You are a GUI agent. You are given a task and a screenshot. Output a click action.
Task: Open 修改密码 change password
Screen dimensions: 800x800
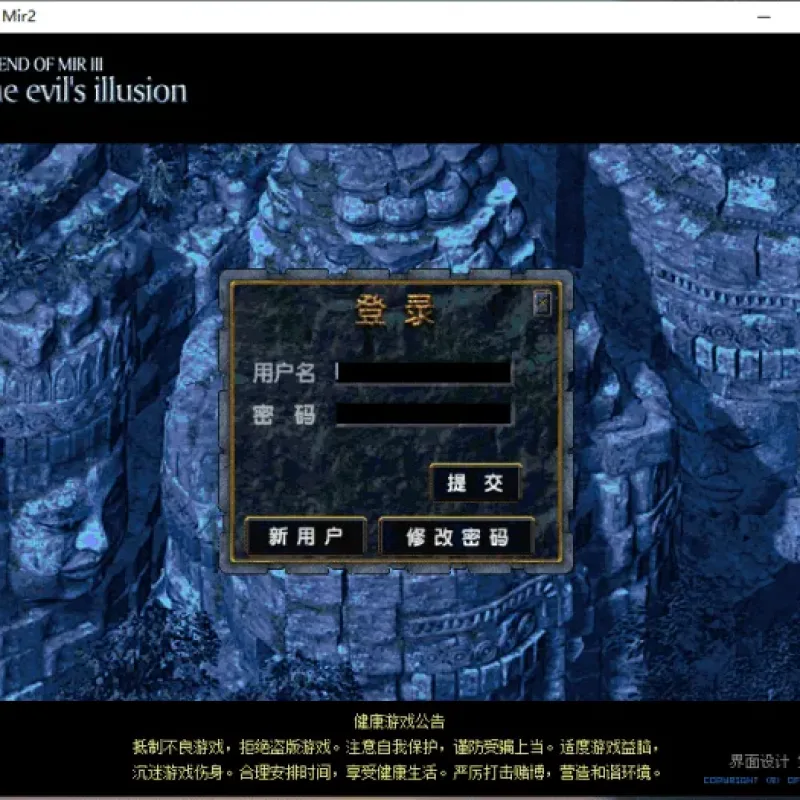coord(457,537)
